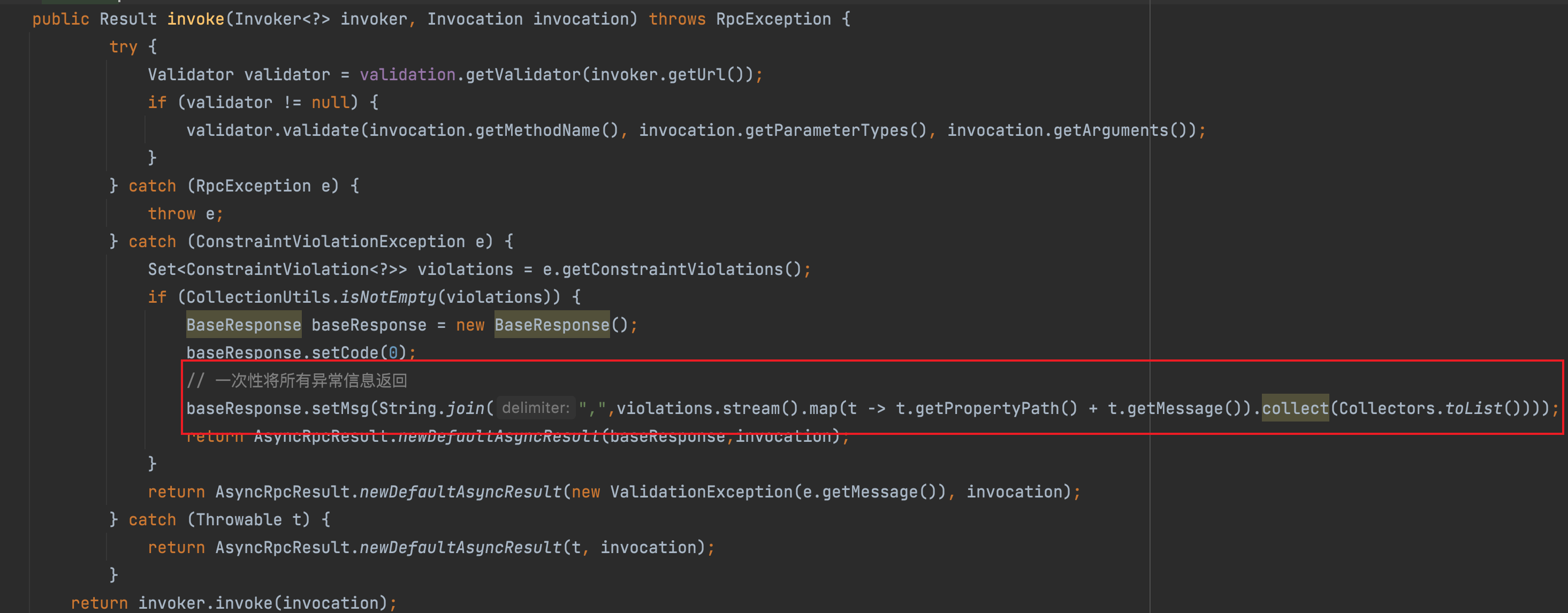Click the 'throw' keyword before e;

(172, 214)
